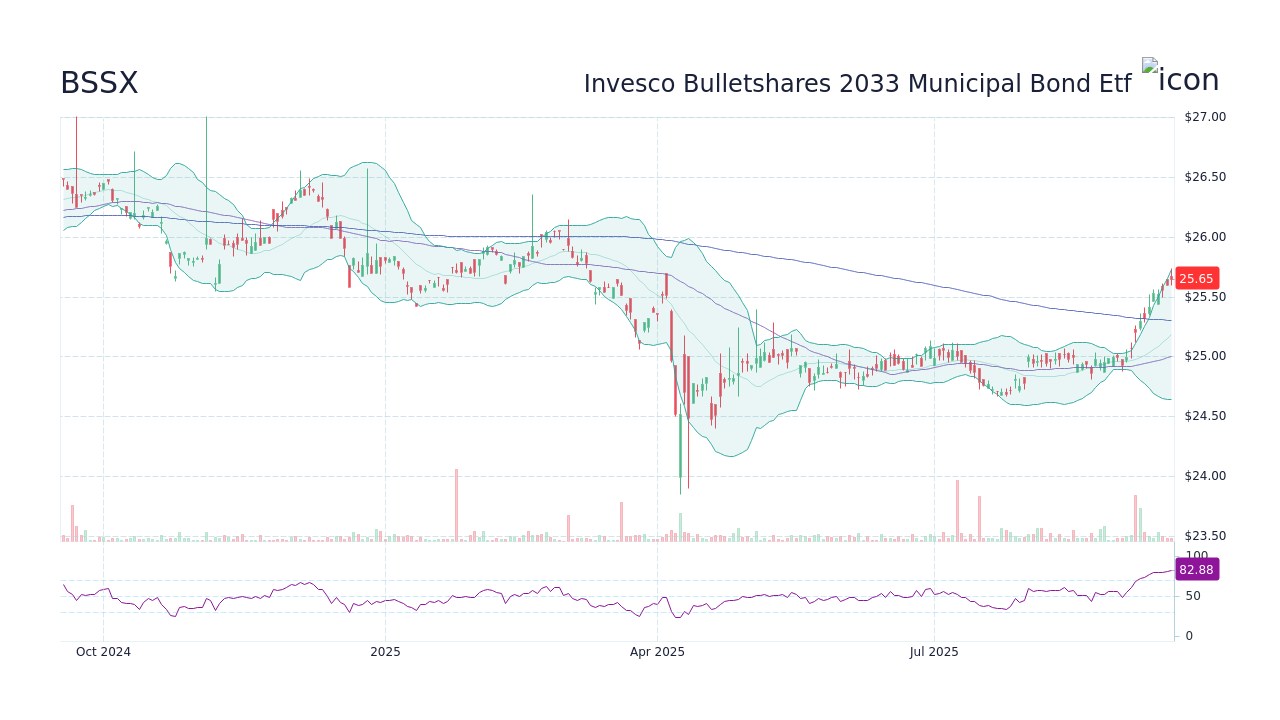1280x720 pixels.
Task: Click the Apr 2025 date axis label
Action: (657, 652)
